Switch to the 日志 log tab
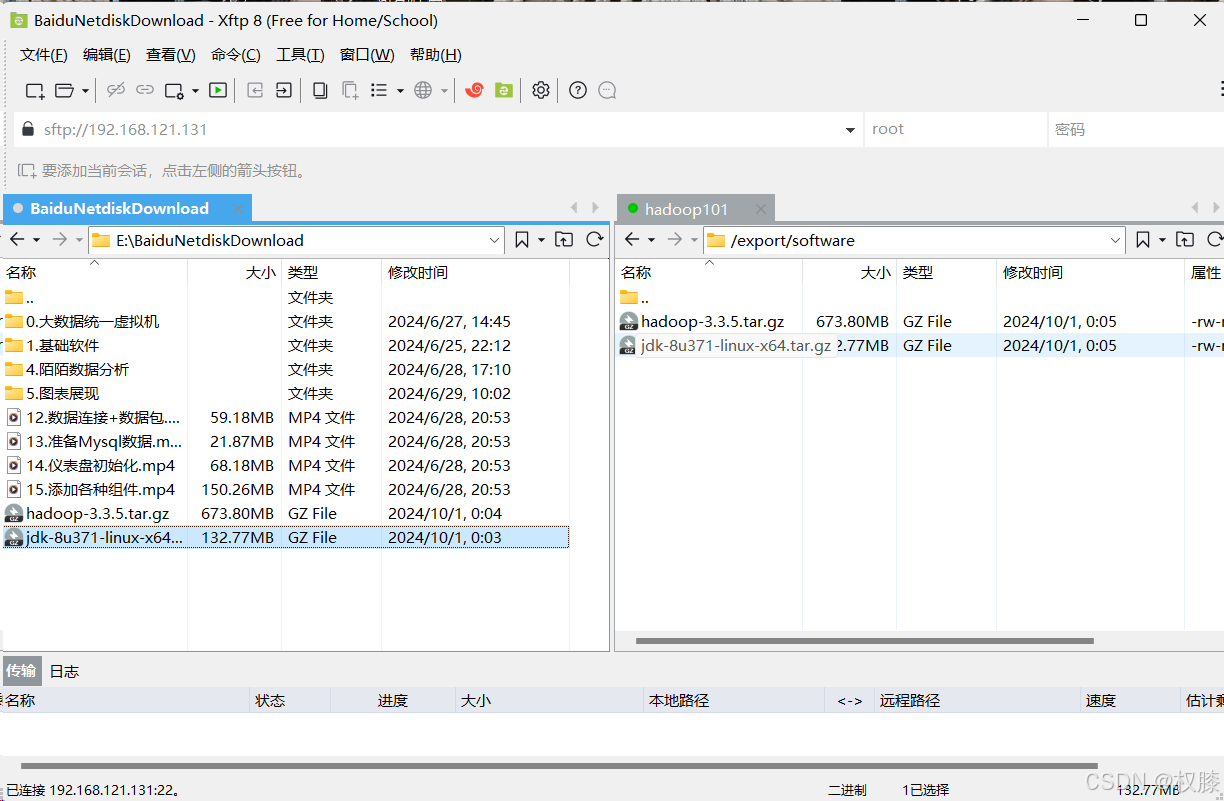This screenshot has height=801, width=1224. pyautogui.click(x=64, y=671)
